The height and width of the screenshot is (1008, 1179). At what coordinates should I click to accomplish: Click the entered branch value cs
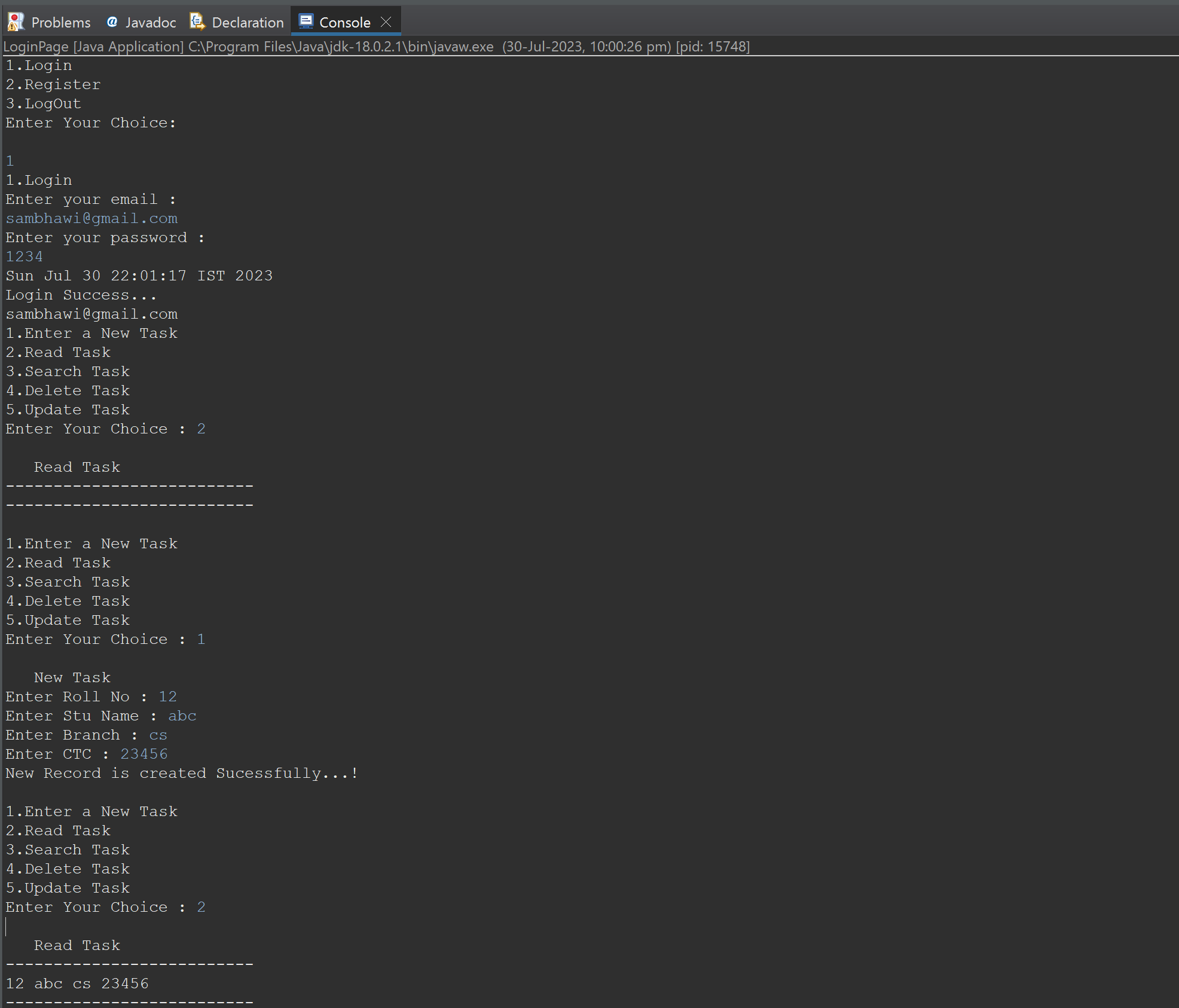158,735
